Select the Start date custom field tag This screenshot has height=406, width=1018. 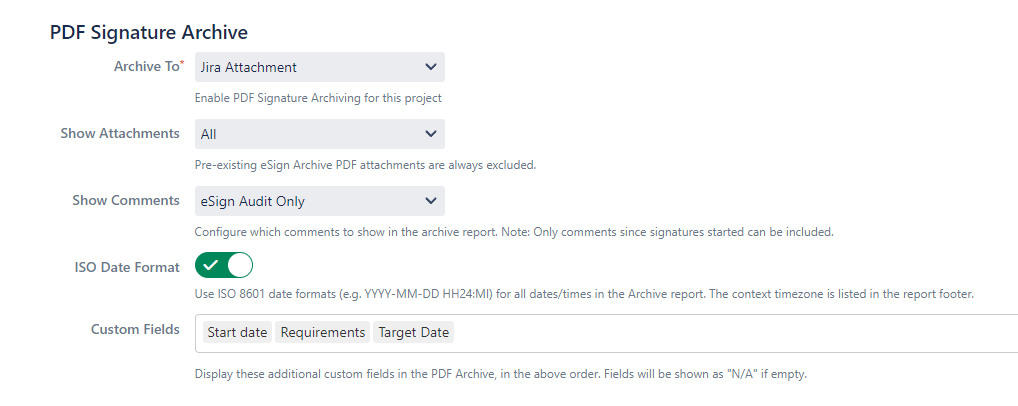(x=237, y=333)
